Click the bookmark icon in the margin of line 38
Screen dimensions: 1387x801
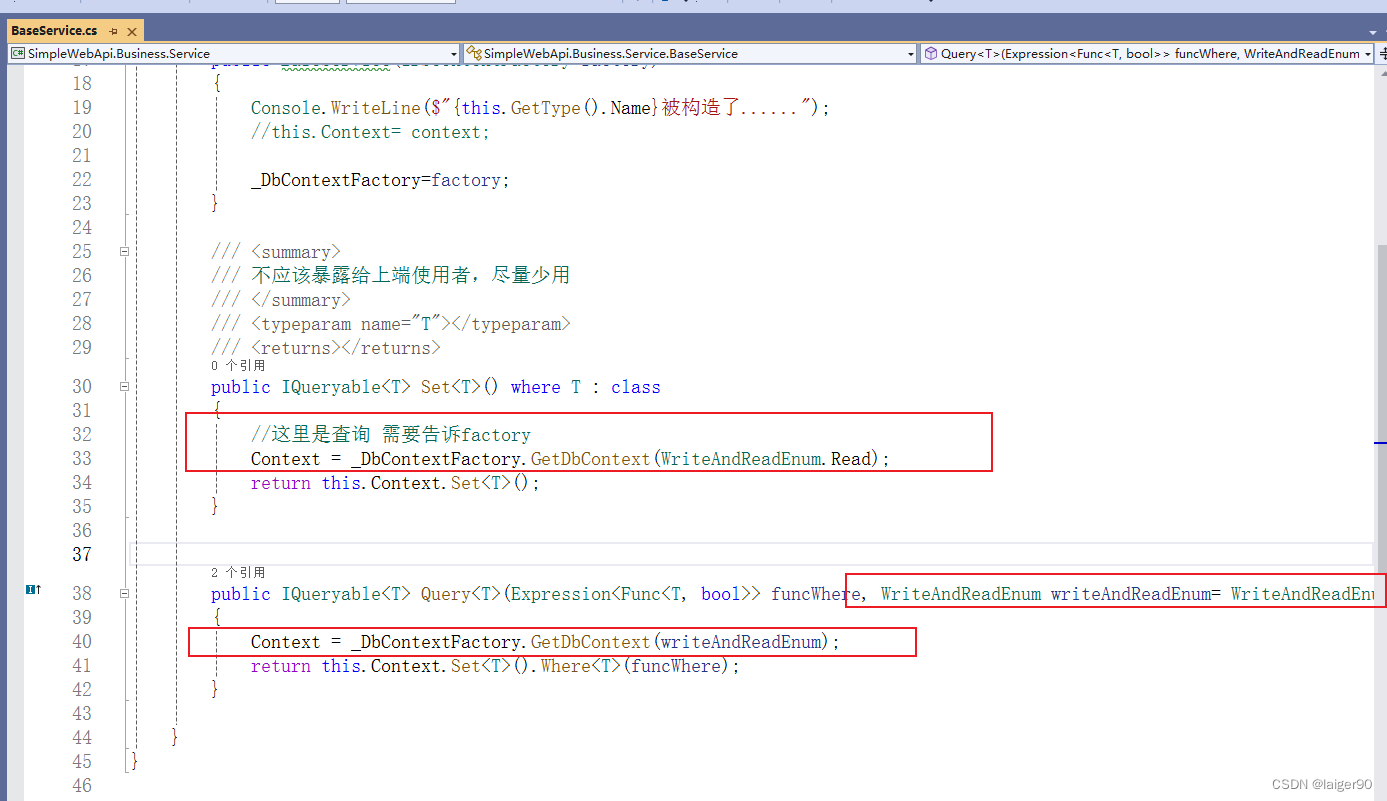33,592
